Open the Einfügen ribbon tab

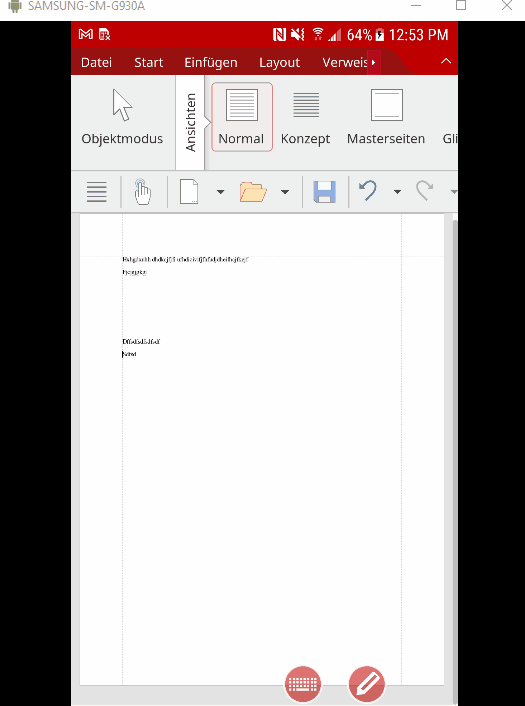pos(211,63)
